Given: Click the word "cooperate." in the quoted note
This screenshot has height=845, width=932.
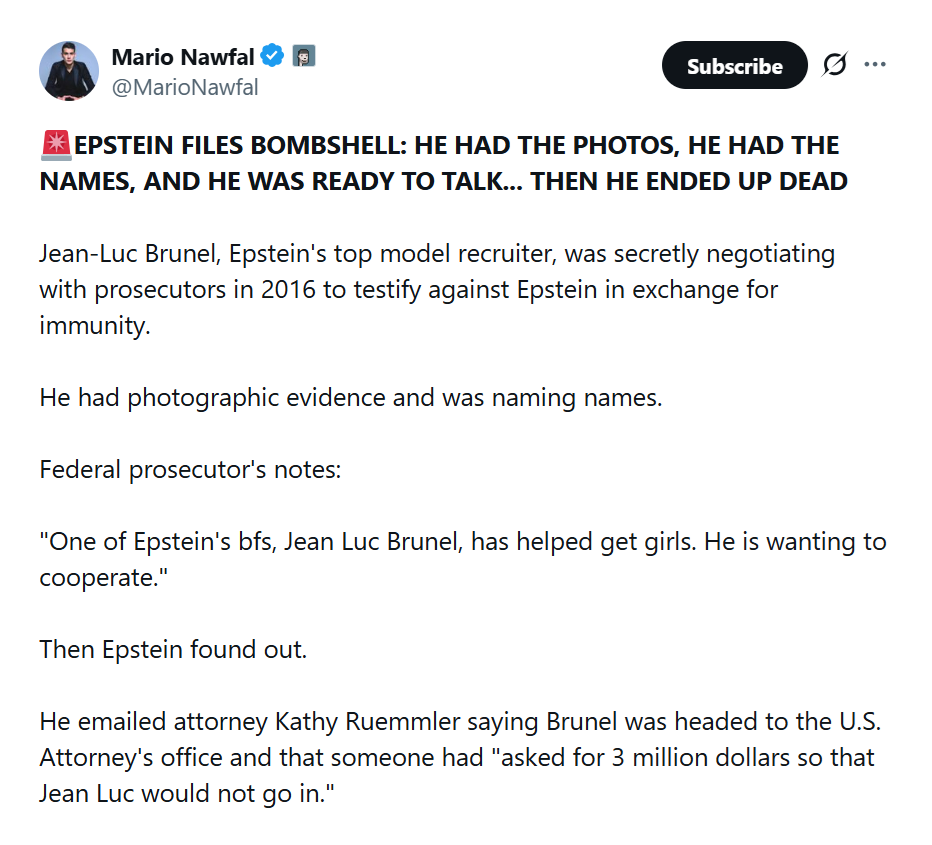Looking at the screenshot, I should click(101, 579).
